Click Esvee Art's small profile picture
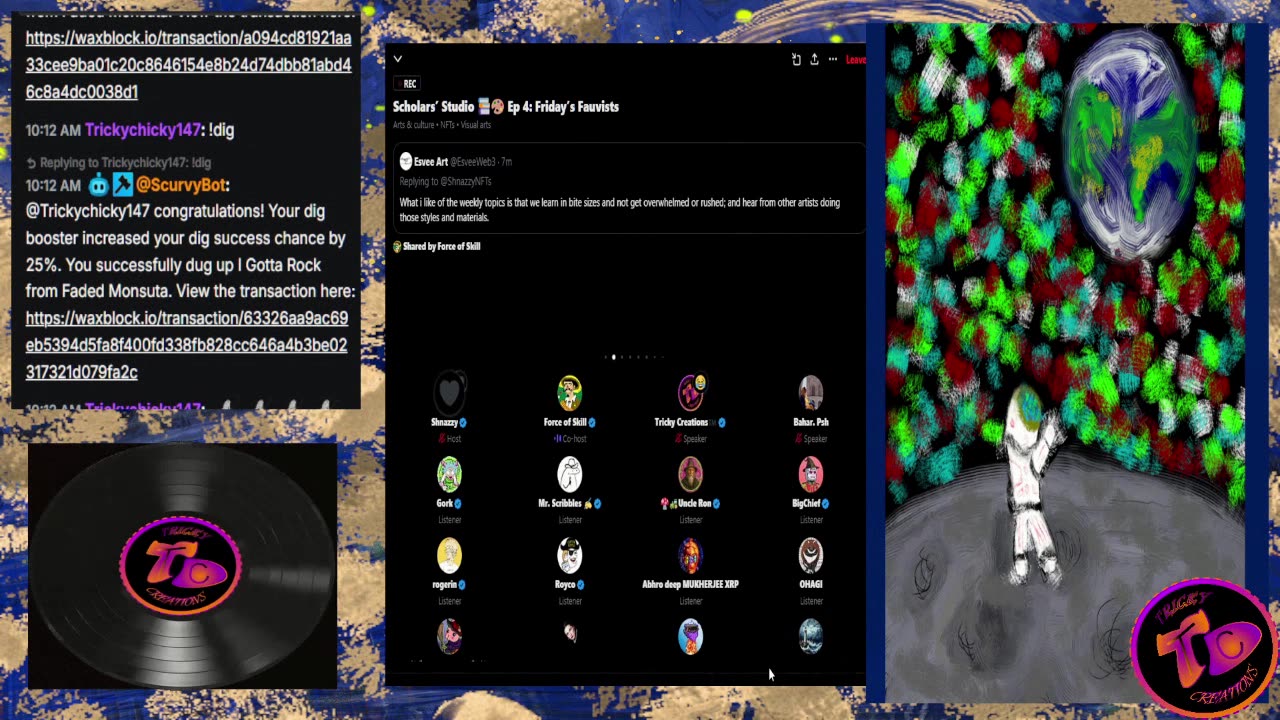The height and width of the screenshot is (720, 1280). click(406, 161)
